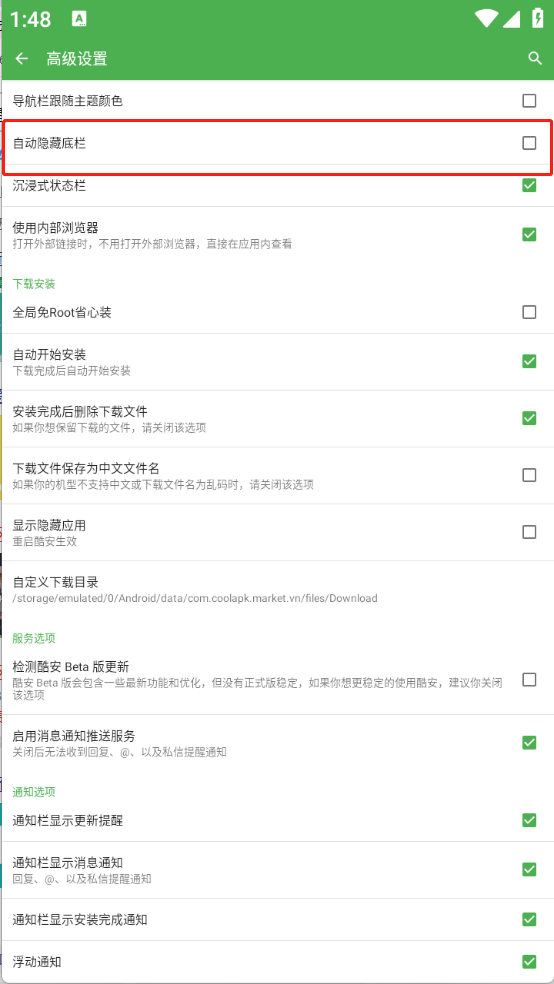Image resolution: width=554 pixels, height=984 pixels.
Task: Tap the back arrow in the header
Action: 22,58
